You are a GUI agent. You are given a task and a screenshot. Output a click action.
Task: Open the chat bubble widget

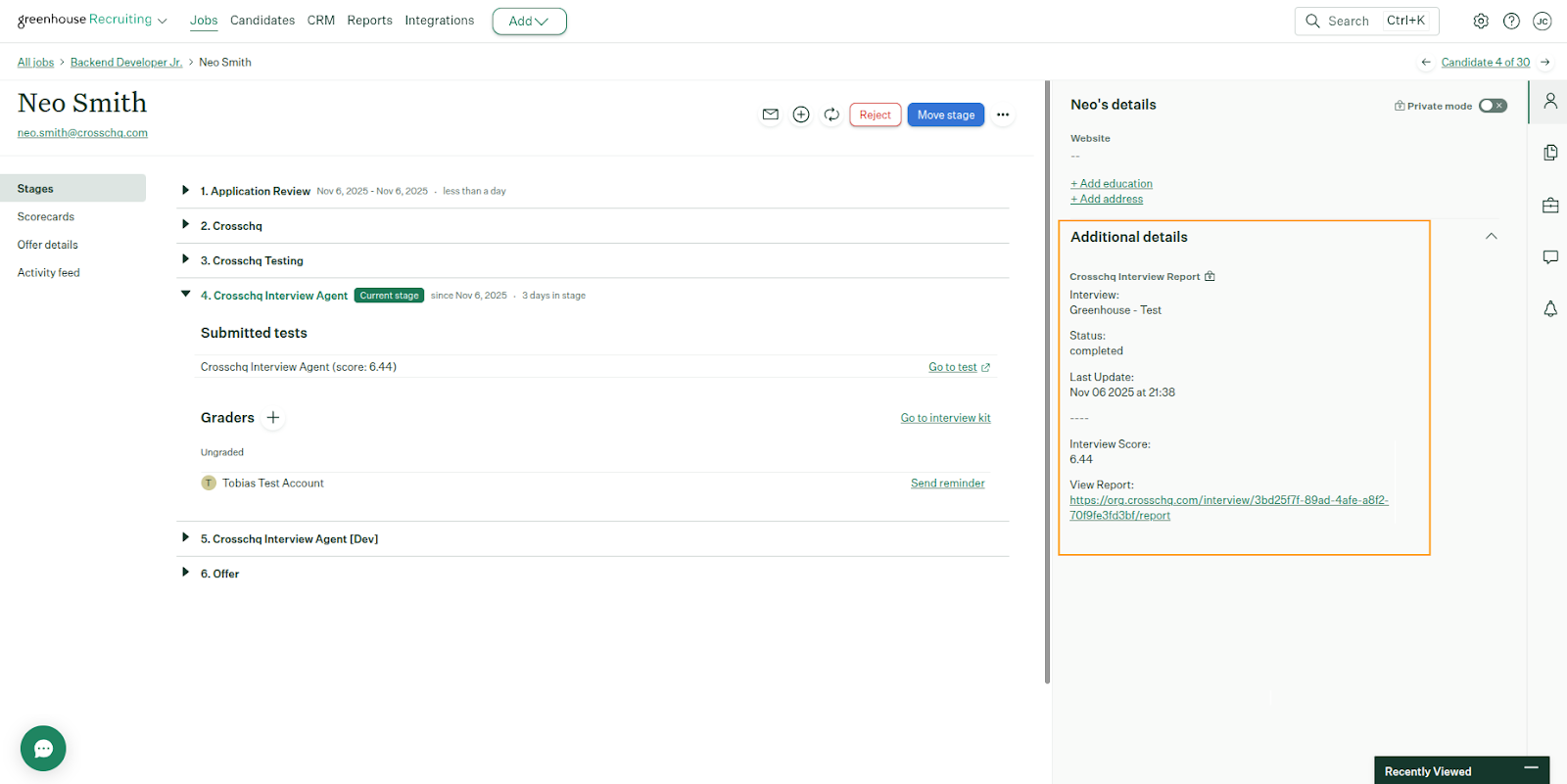(x=43, y=749)
